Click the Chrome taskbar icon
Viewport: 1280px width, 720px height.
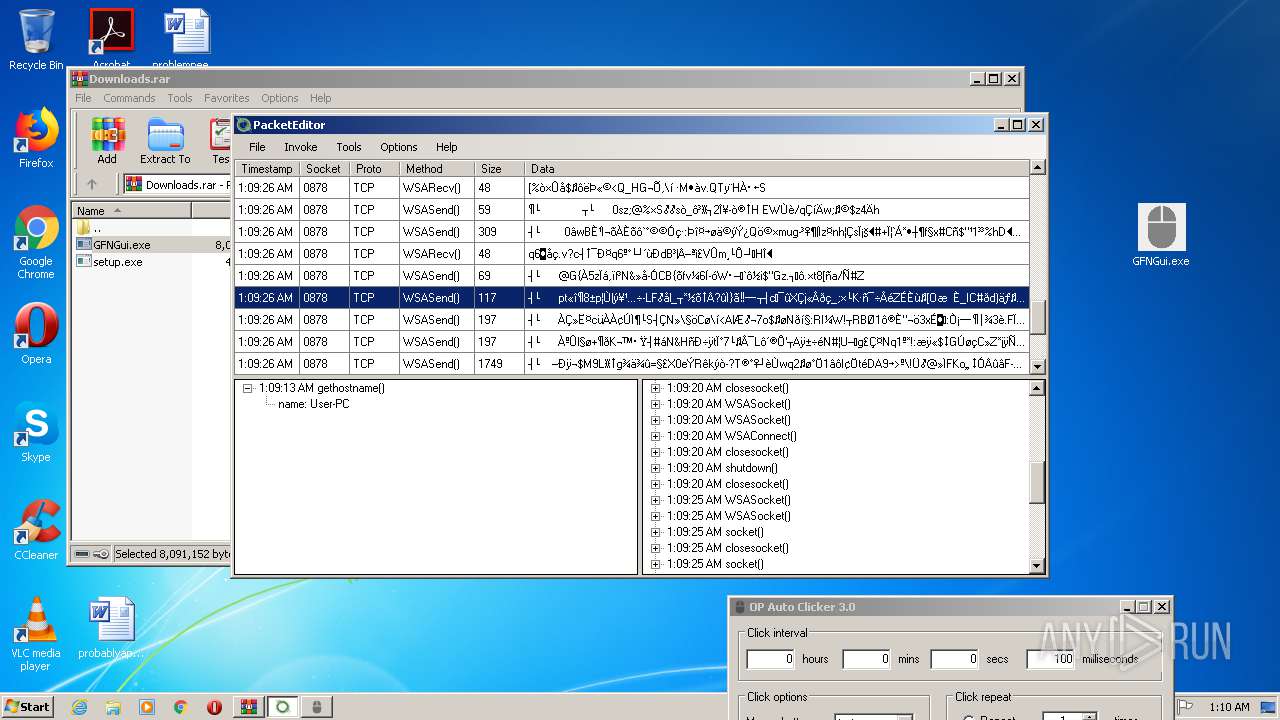(x=180, y=707)
